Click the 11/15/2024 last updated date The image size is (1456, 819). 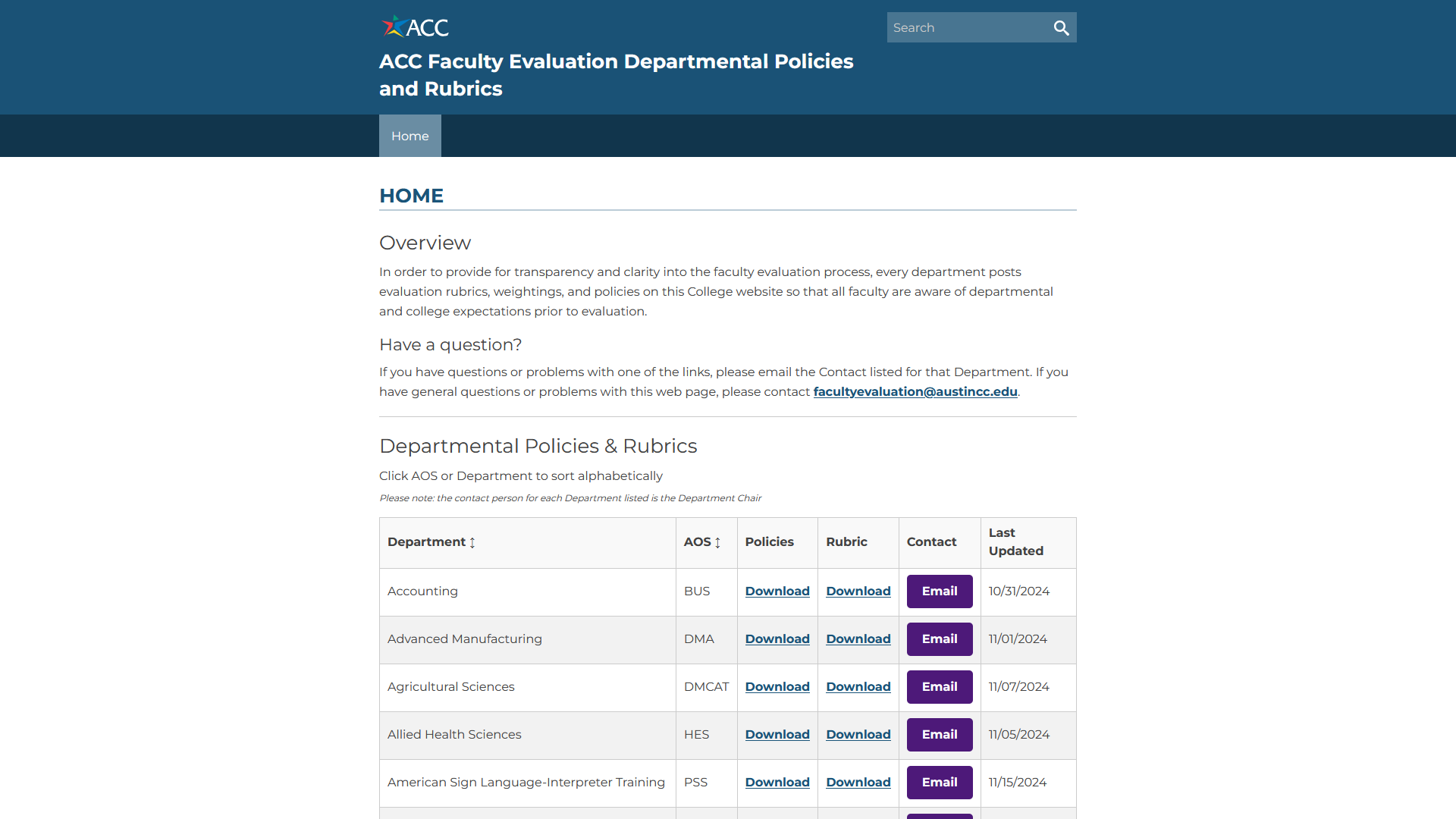tap(1018, 783)
